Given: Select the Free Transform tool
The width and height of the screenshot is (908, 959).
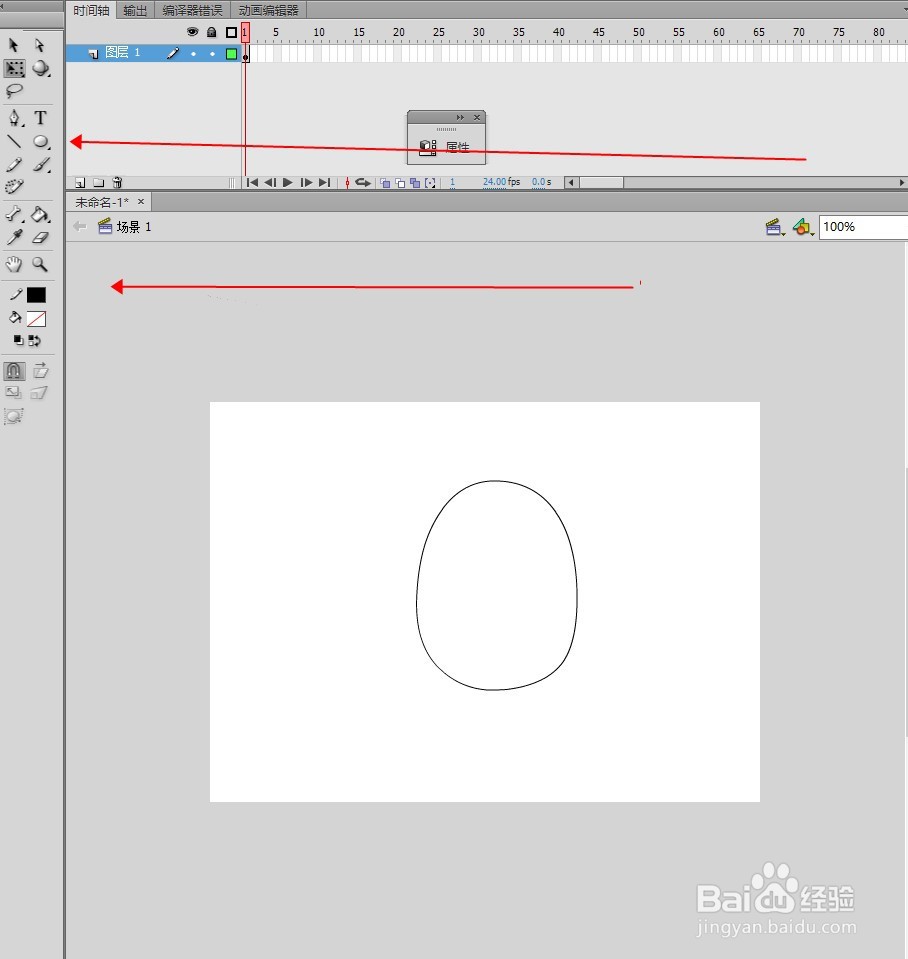Looking at the screenshot, I should [14, 68].
